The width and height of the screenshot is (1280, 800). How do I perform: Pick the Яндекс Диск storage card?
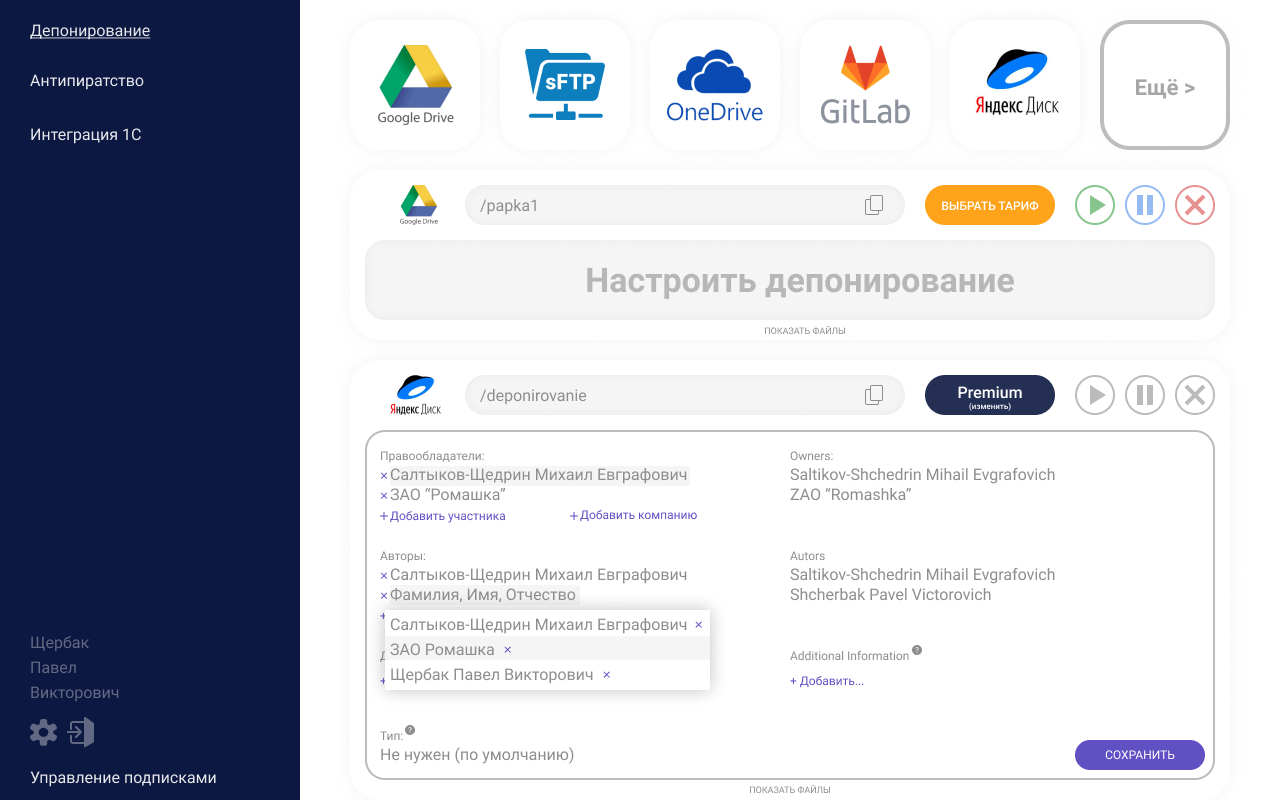pos(1015,85)
